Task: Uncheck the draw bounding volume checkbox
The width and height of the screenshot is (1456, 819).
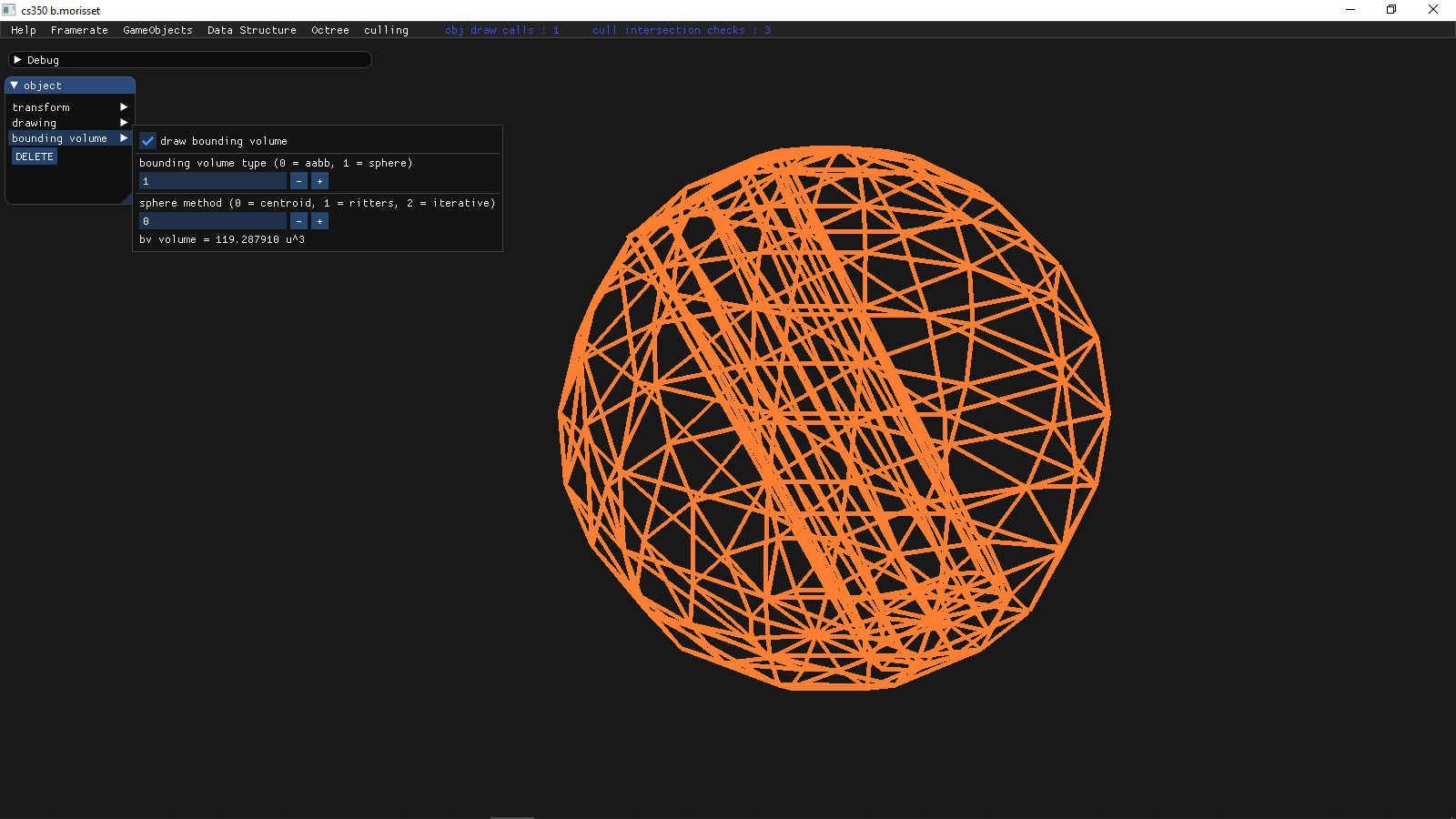Action: pos(147,141)
